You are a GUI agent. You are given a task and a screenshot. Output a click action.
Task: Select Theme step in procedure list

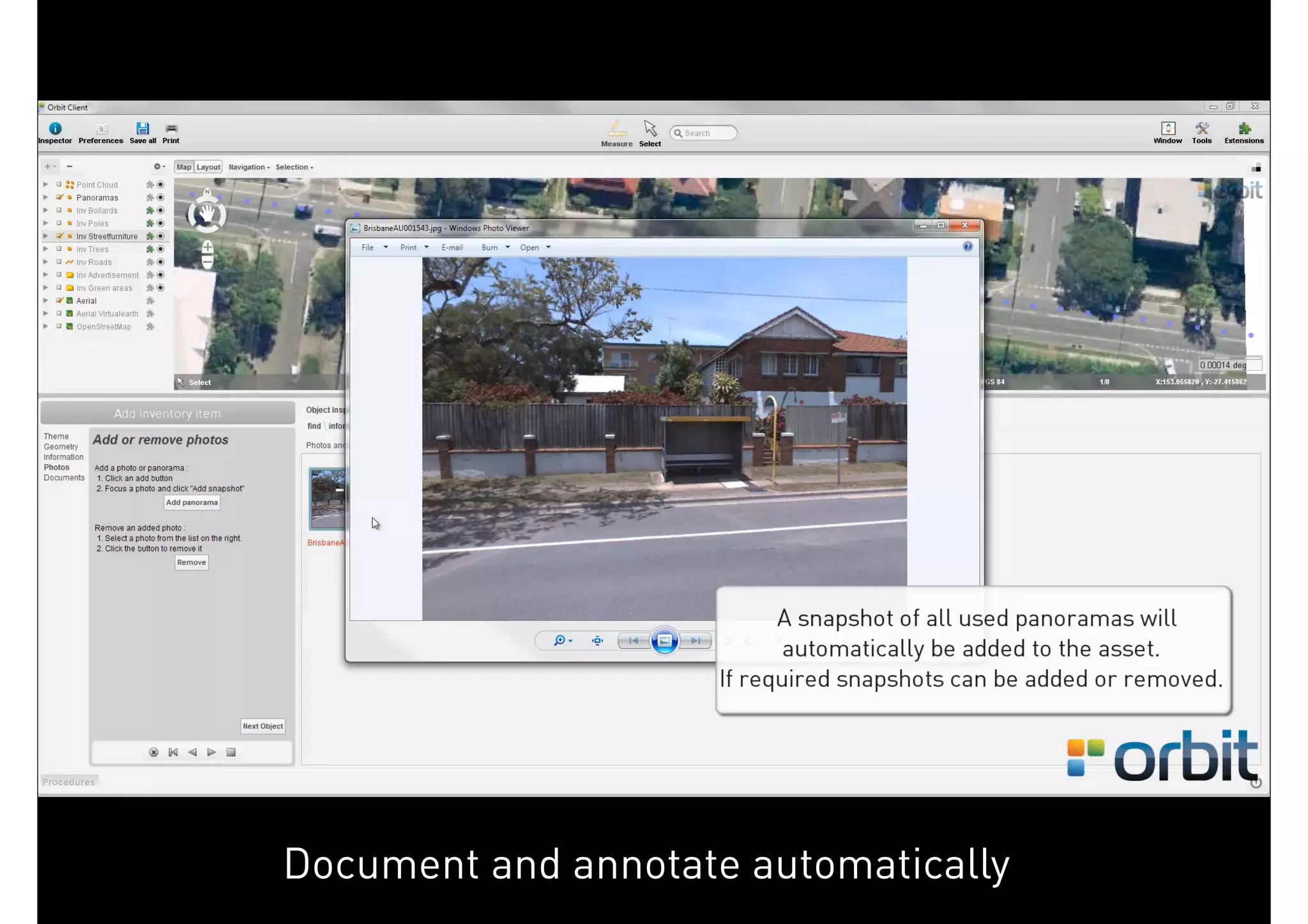tap(56, 436)
